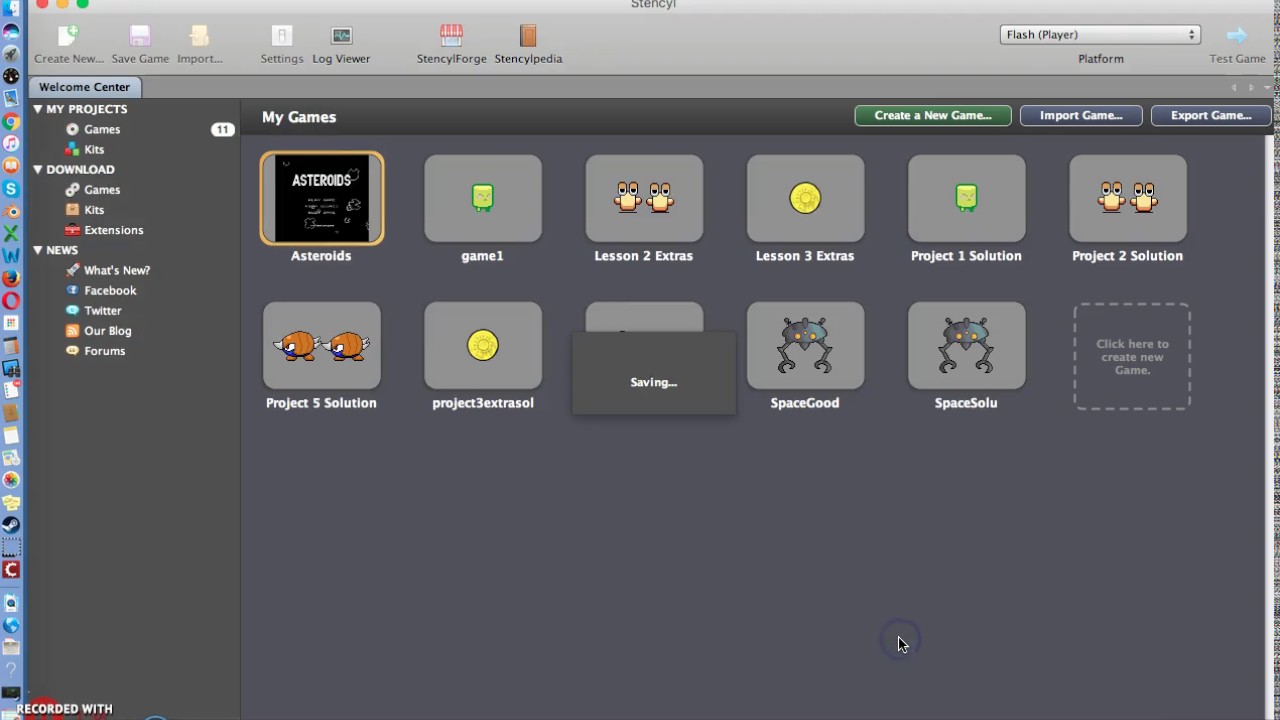Select the Welcome Center tab
Screen dimensions: 1280x720
(x=84, y=87)
